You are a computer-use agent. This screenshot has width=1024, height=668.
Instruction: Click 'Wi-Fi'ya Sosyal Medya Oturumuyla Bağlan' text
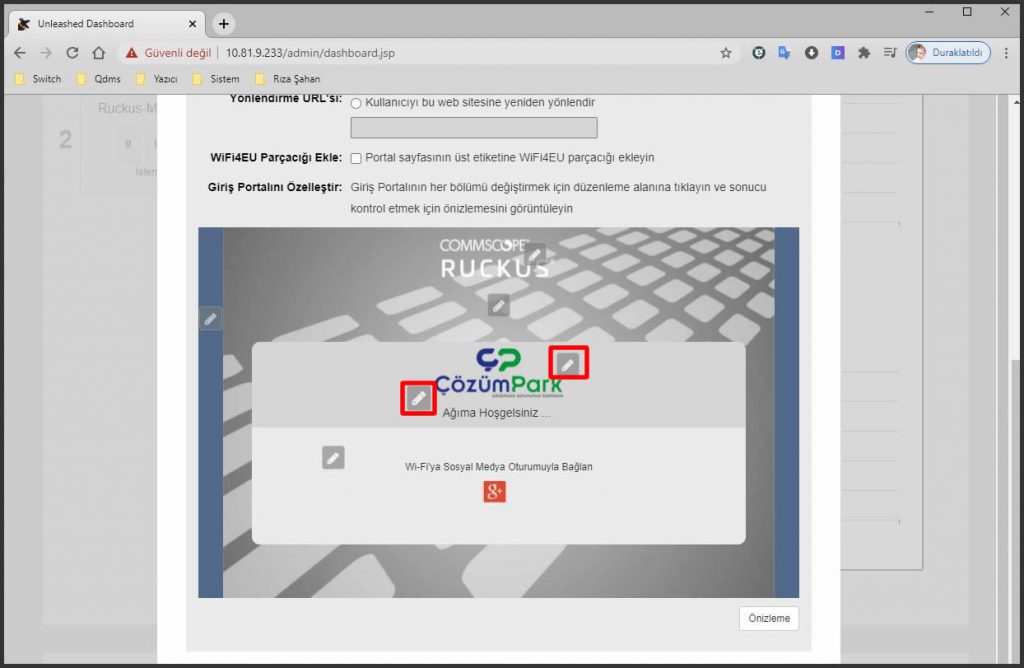click(498, 467)
